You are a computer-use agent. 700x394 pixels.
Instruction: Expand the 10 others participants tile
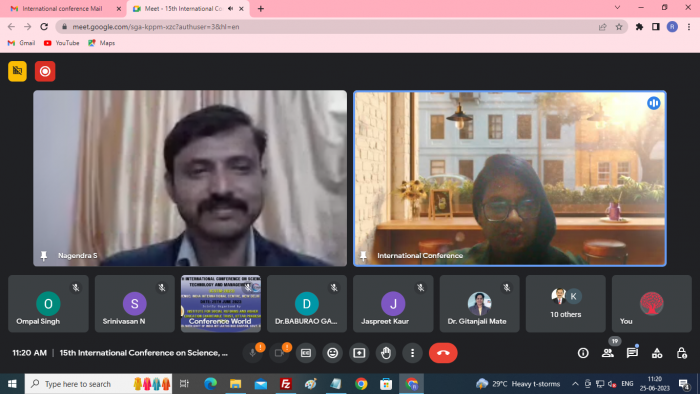coord(566,303)
